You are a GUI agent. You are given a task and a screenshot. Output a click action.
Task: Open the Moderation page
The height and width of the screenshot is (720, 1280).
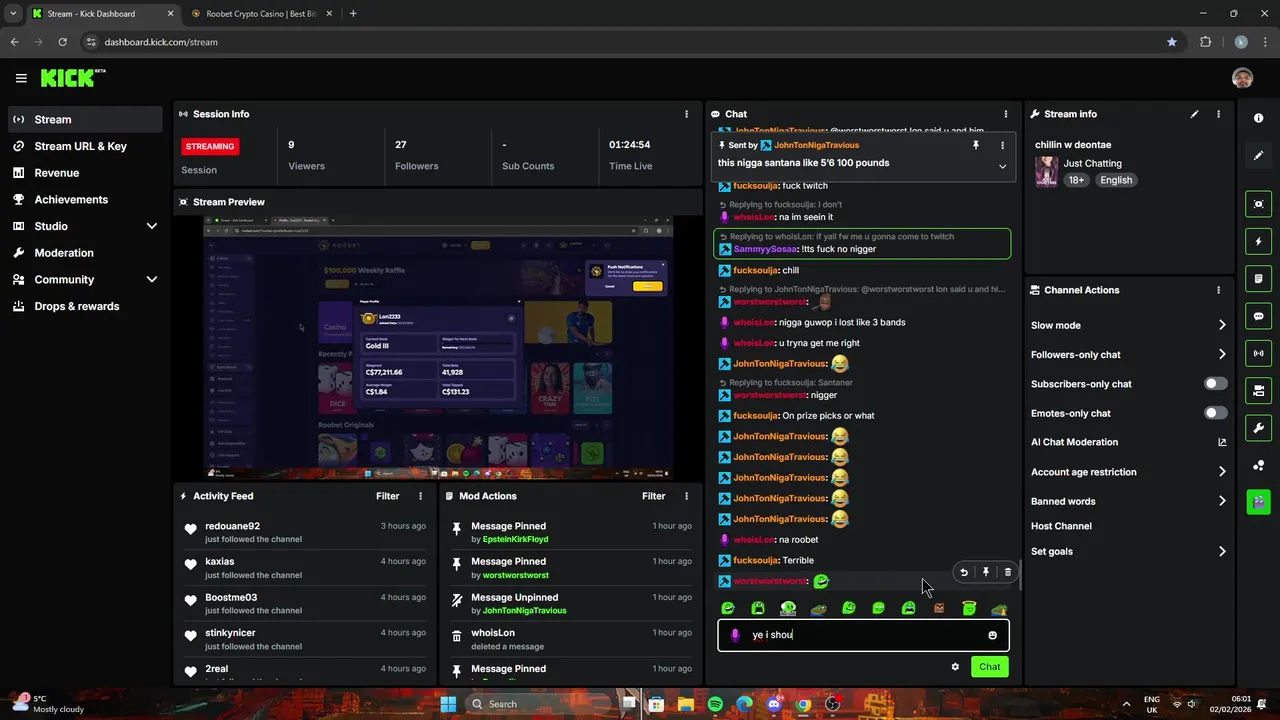[x=85, y=253]
